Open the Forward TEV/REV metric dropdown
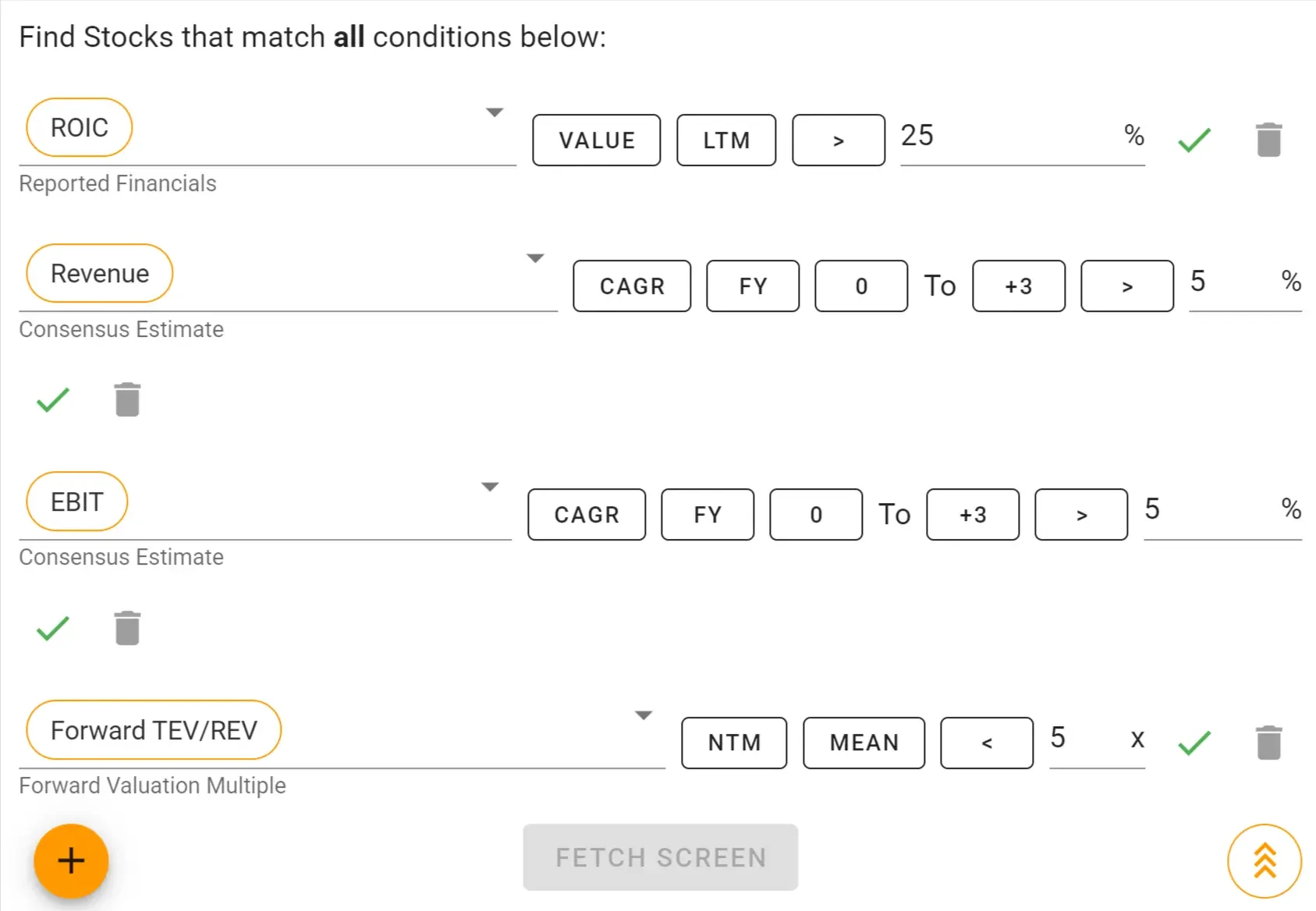Viewport: 1316px width, 911px height. click(x=644, y=715)
